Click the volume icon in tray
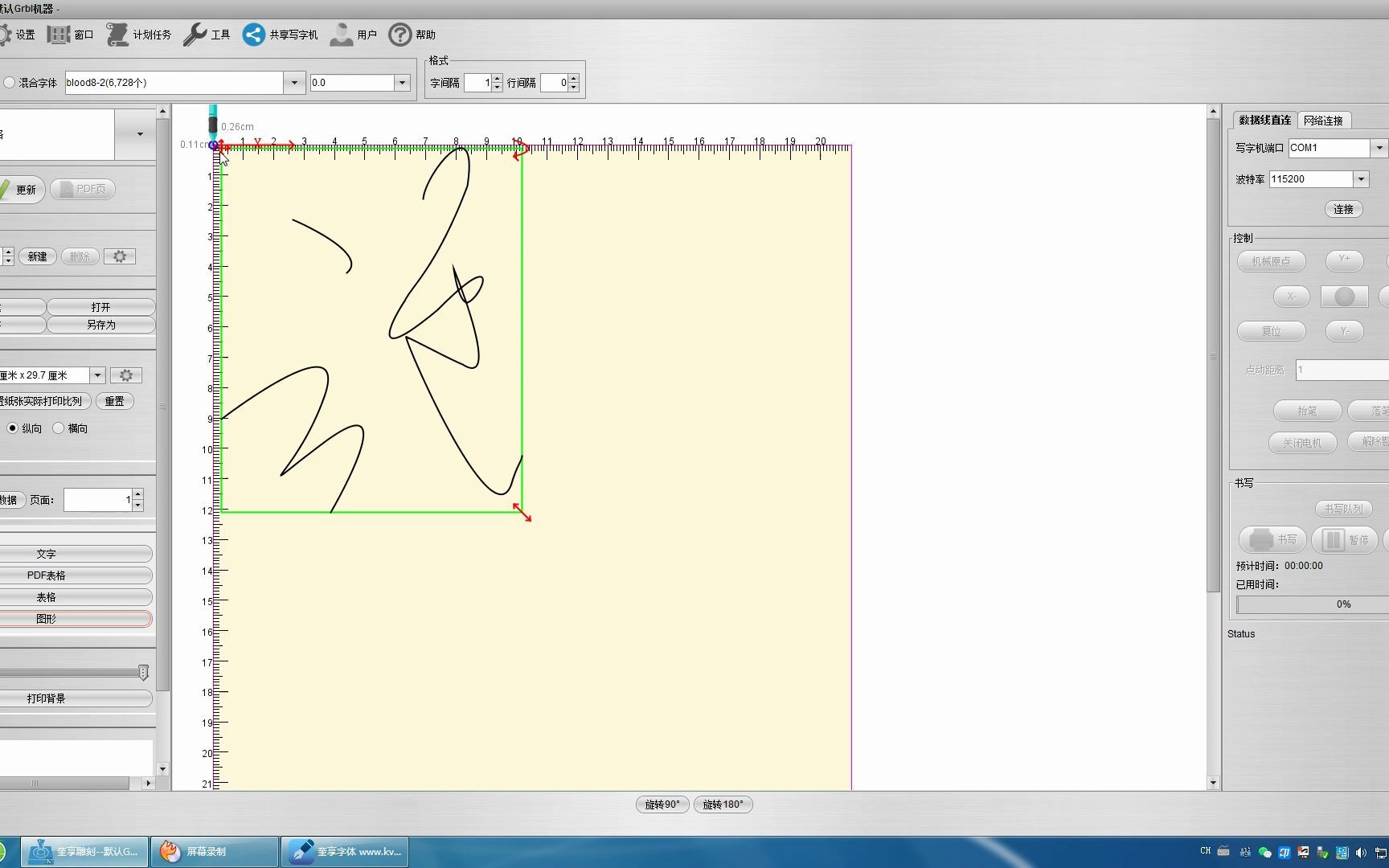The image size is (1389, 868). (1361, 852)
